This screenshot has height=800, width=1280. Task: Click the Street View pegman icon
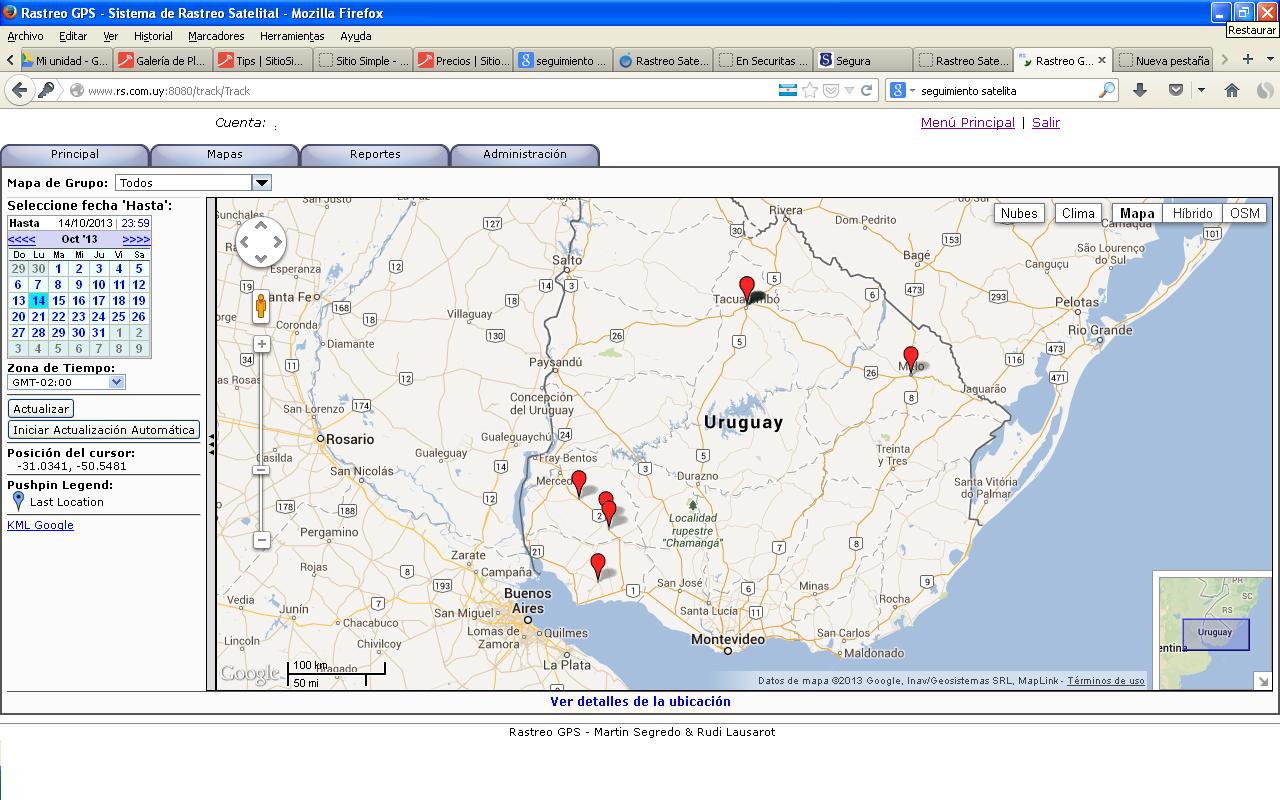[261, 305]
